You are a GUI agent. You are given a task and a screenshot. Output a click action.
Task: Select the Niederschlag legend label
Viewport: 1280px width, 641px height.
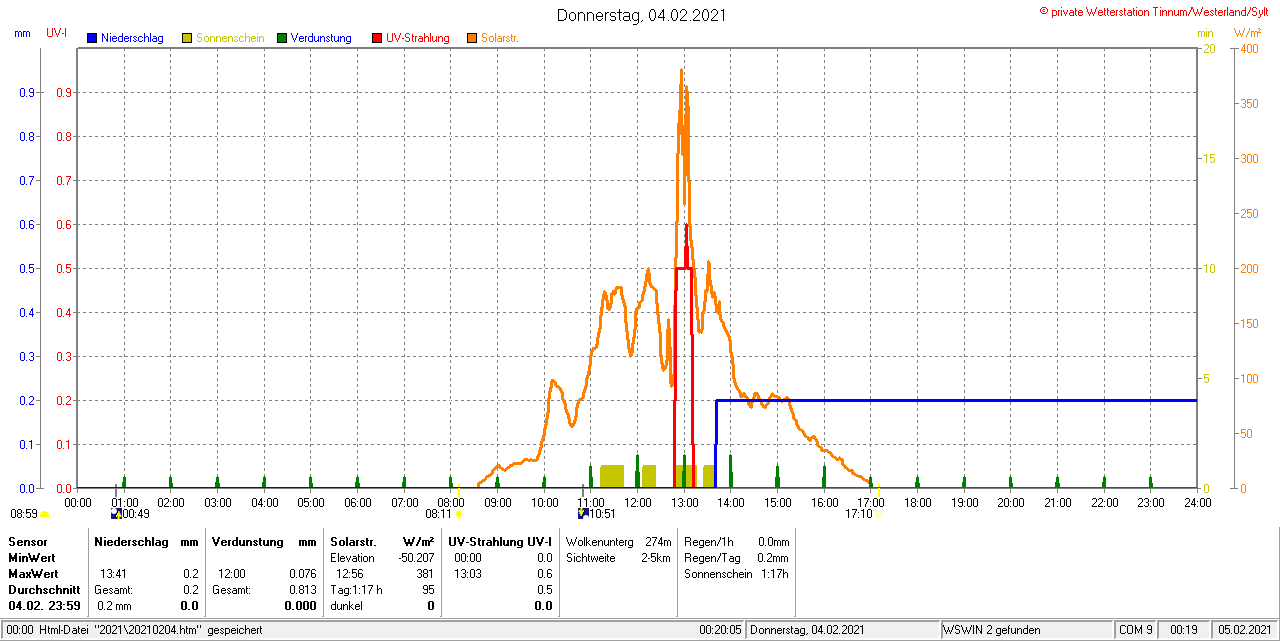[x=134, y=38]
